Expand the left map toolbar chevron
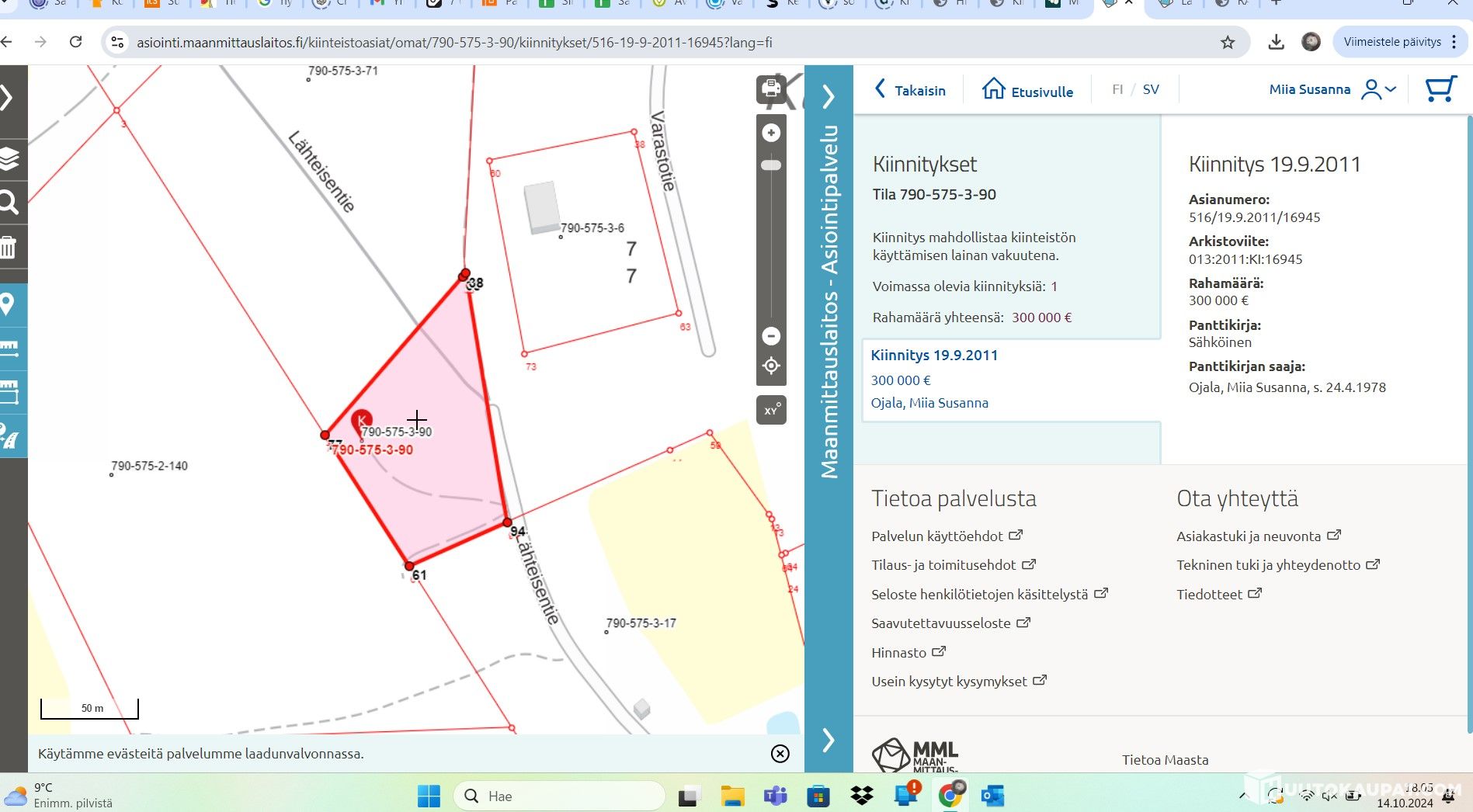 [8, 98]
